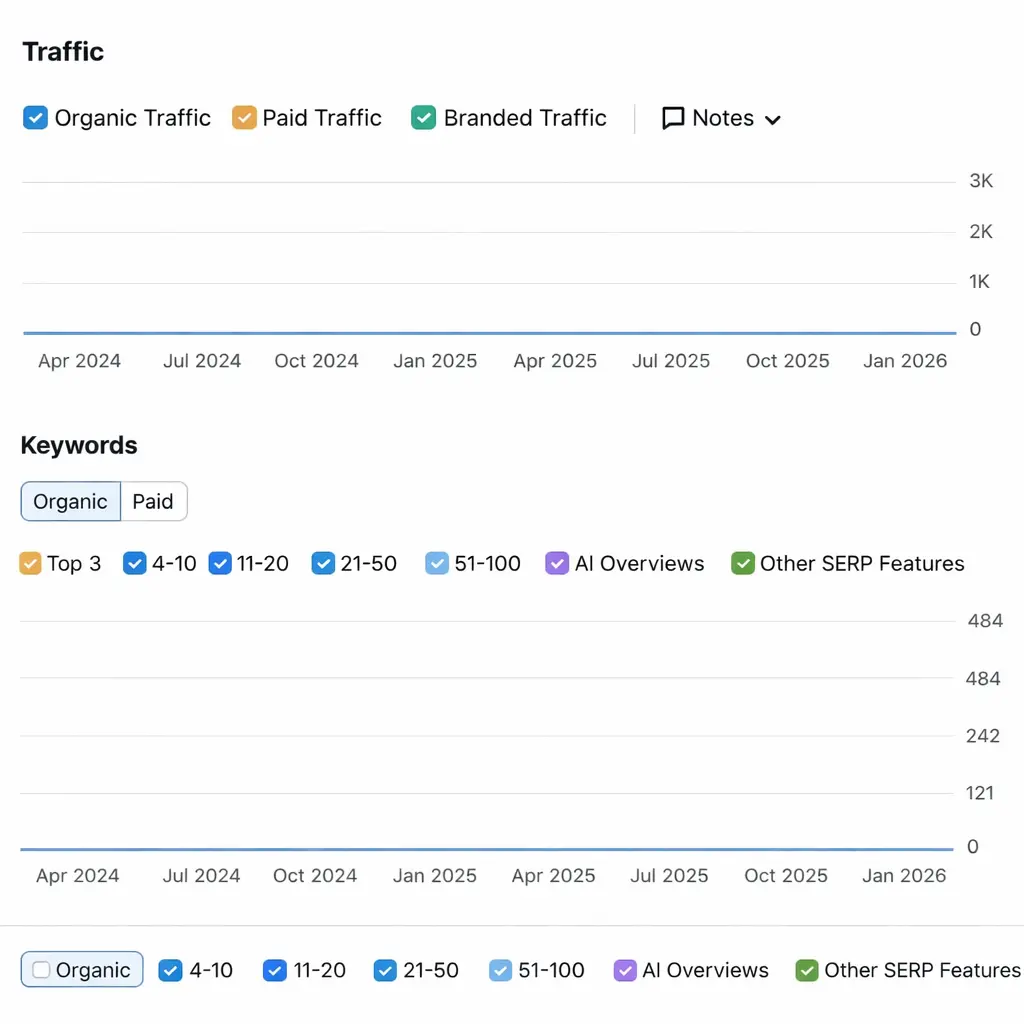1024x1024 pixels.
Task: Select the Organic keywords tab
Action: [x=70, y=502]
